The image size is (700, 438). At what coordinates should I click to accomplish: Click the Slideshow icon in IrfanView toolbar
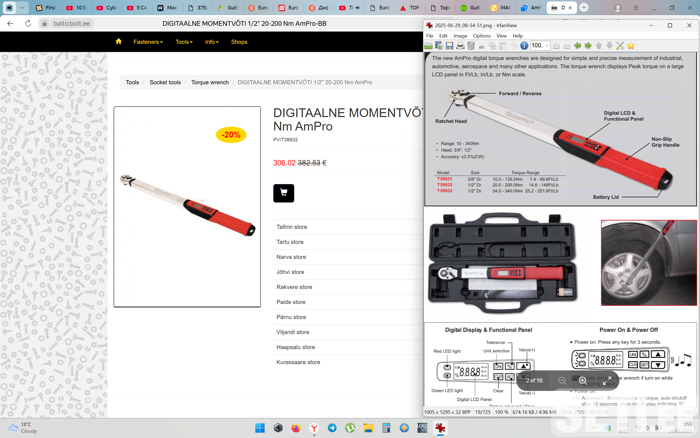click(439, 46)
